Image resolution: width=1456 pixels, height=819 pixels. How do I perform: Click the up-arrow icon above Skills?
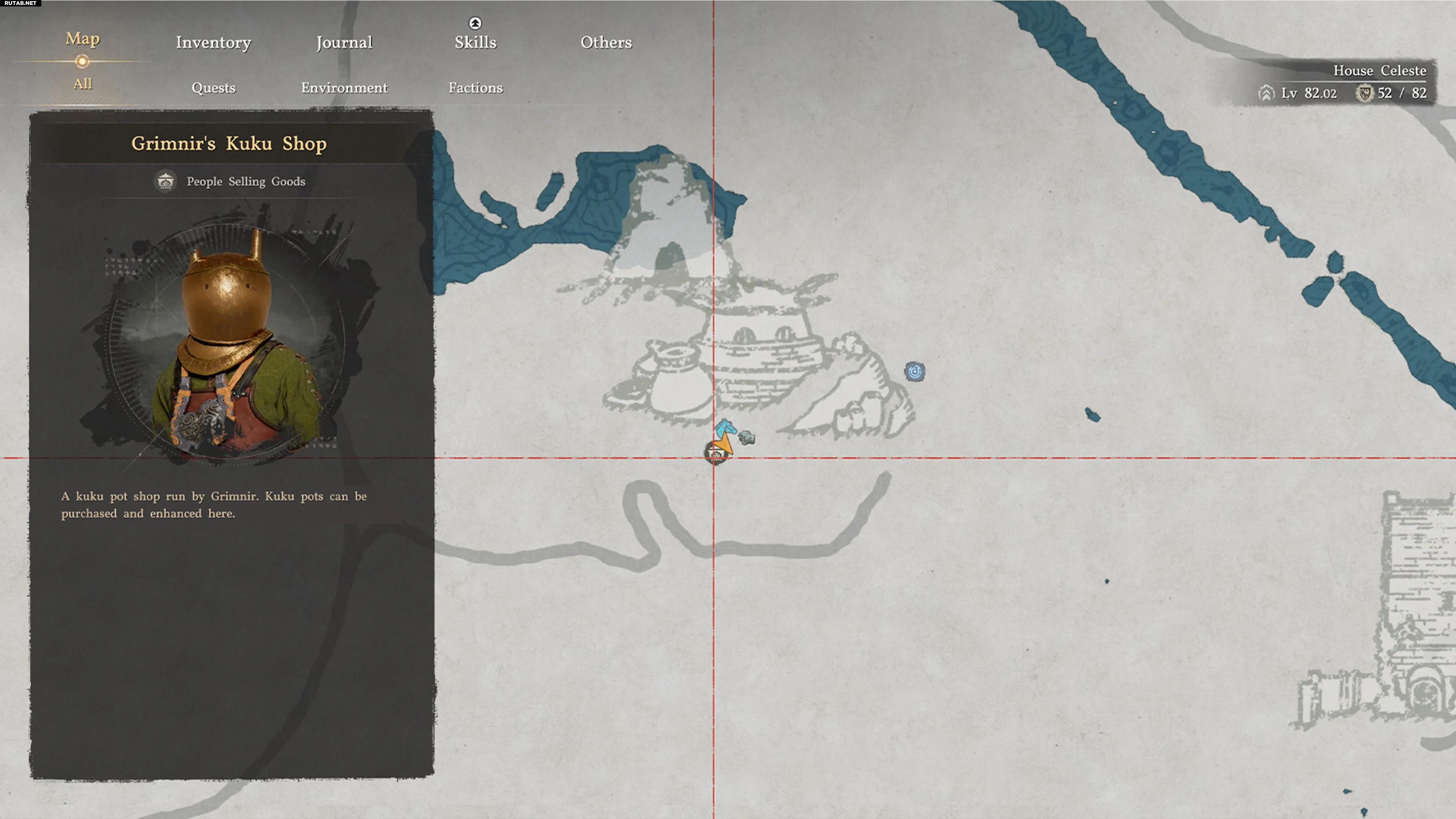[475, 23]
